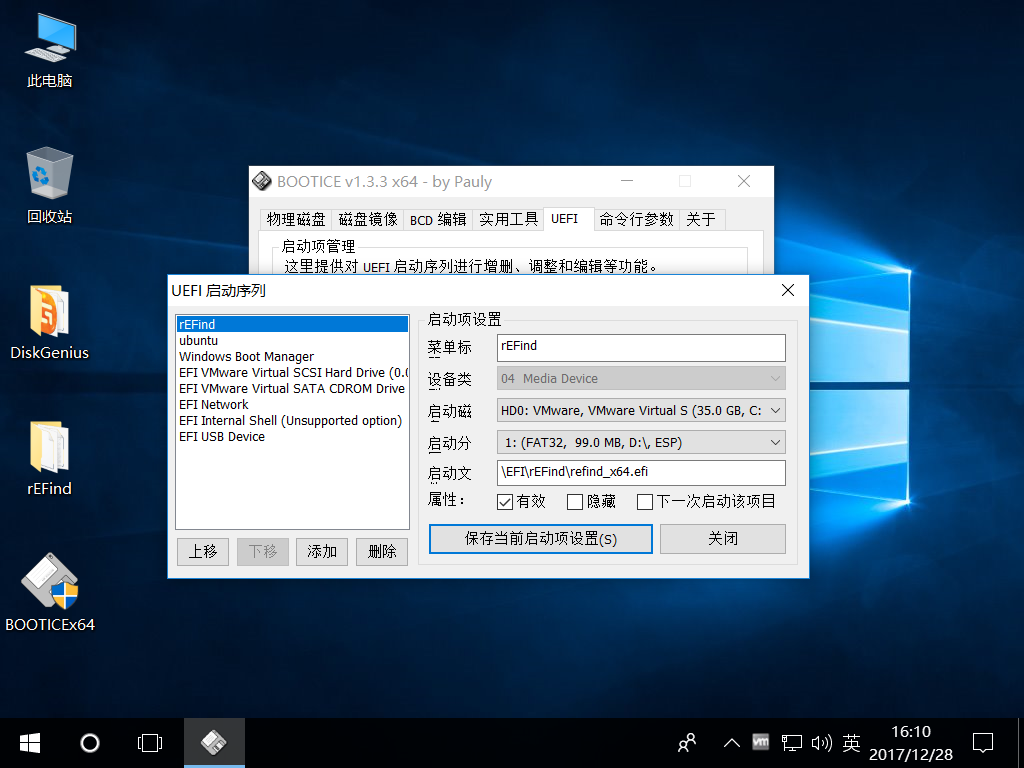
Task: Open Cortana search circle on taskbar
Action: [x=89, y=743]
